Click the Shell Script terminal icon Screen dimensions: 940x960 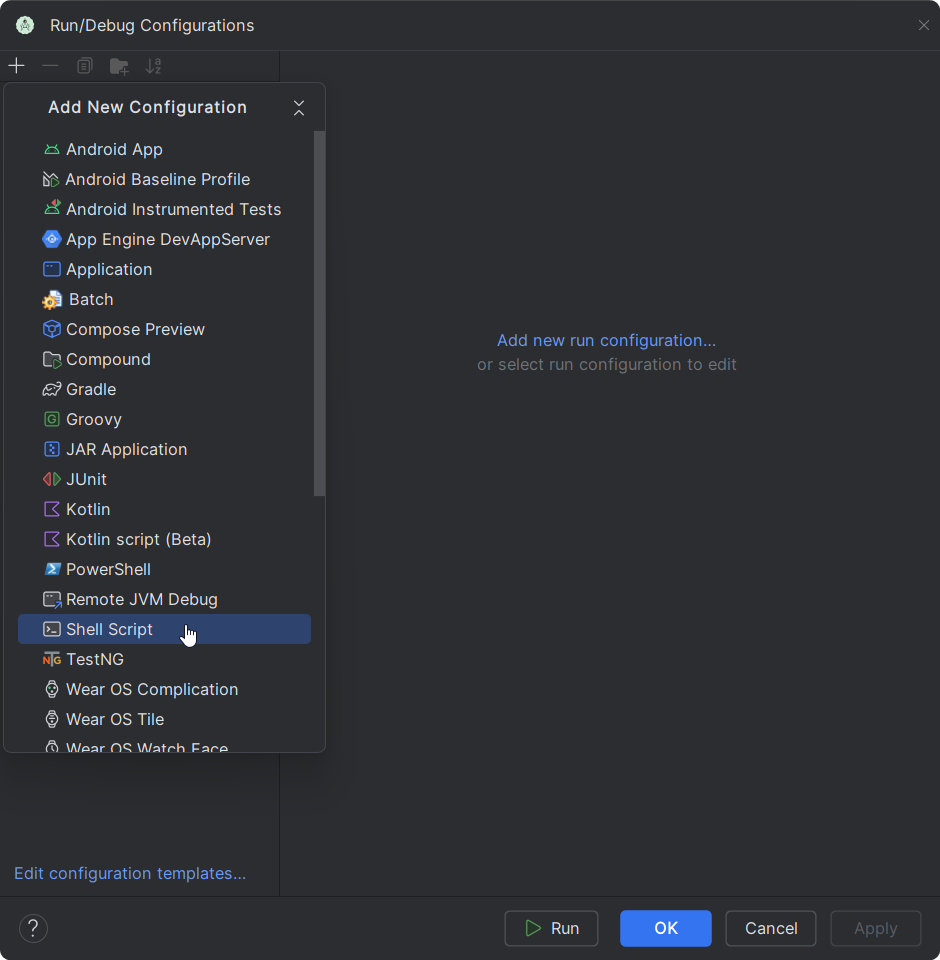52,629
